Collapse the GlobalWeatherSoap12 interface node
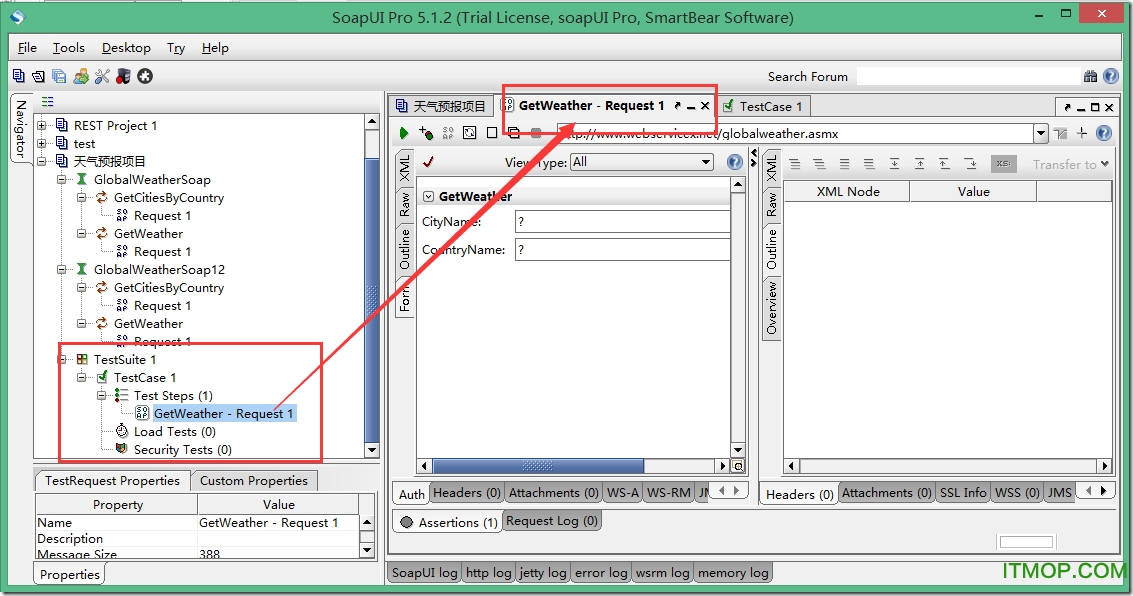Image resolution: width=1133 pixels, height=596 pixels. tap(62, 269)
